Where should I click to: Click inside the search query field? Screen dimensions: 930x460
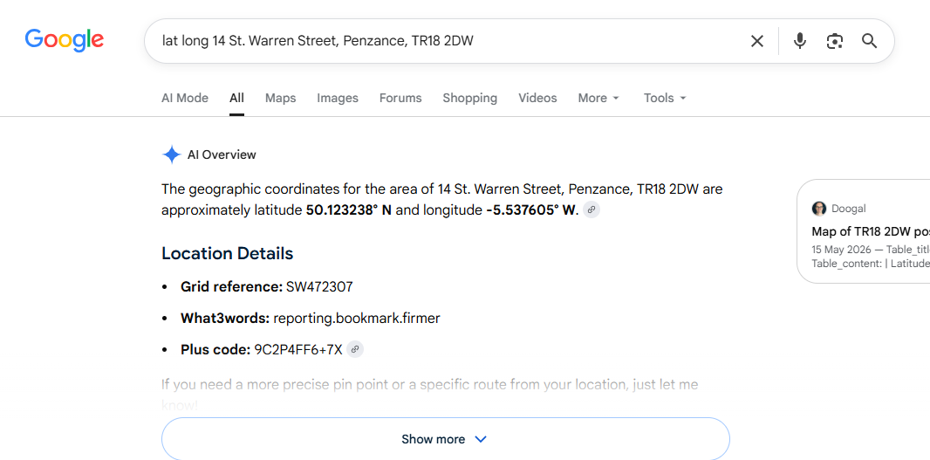(445, 41)
